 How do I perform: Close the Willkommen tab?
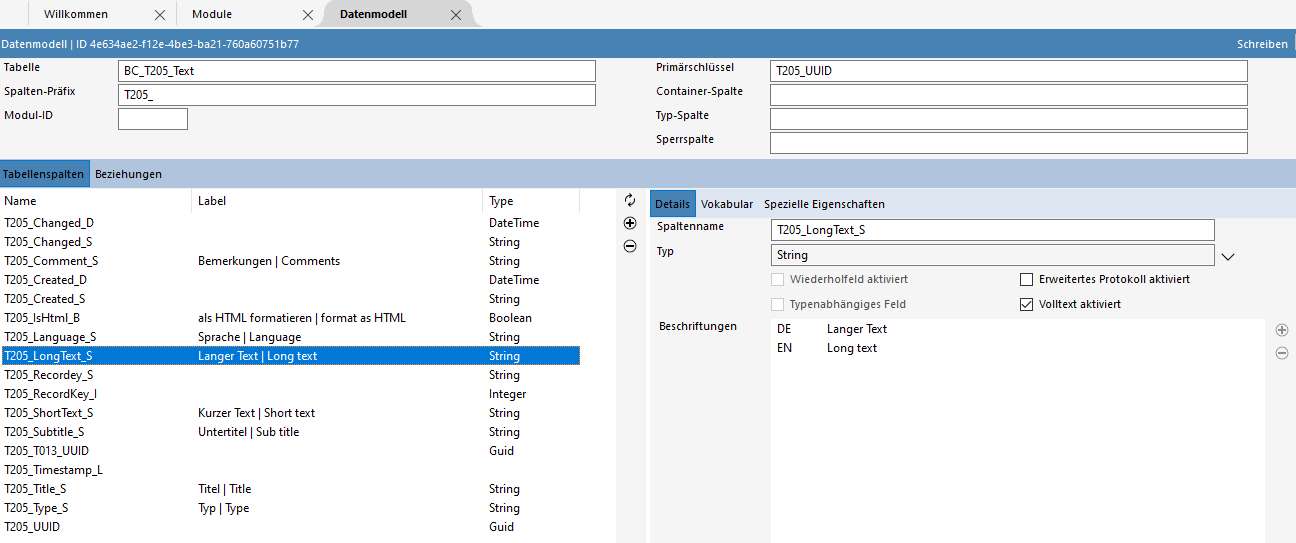coord(160,15)
